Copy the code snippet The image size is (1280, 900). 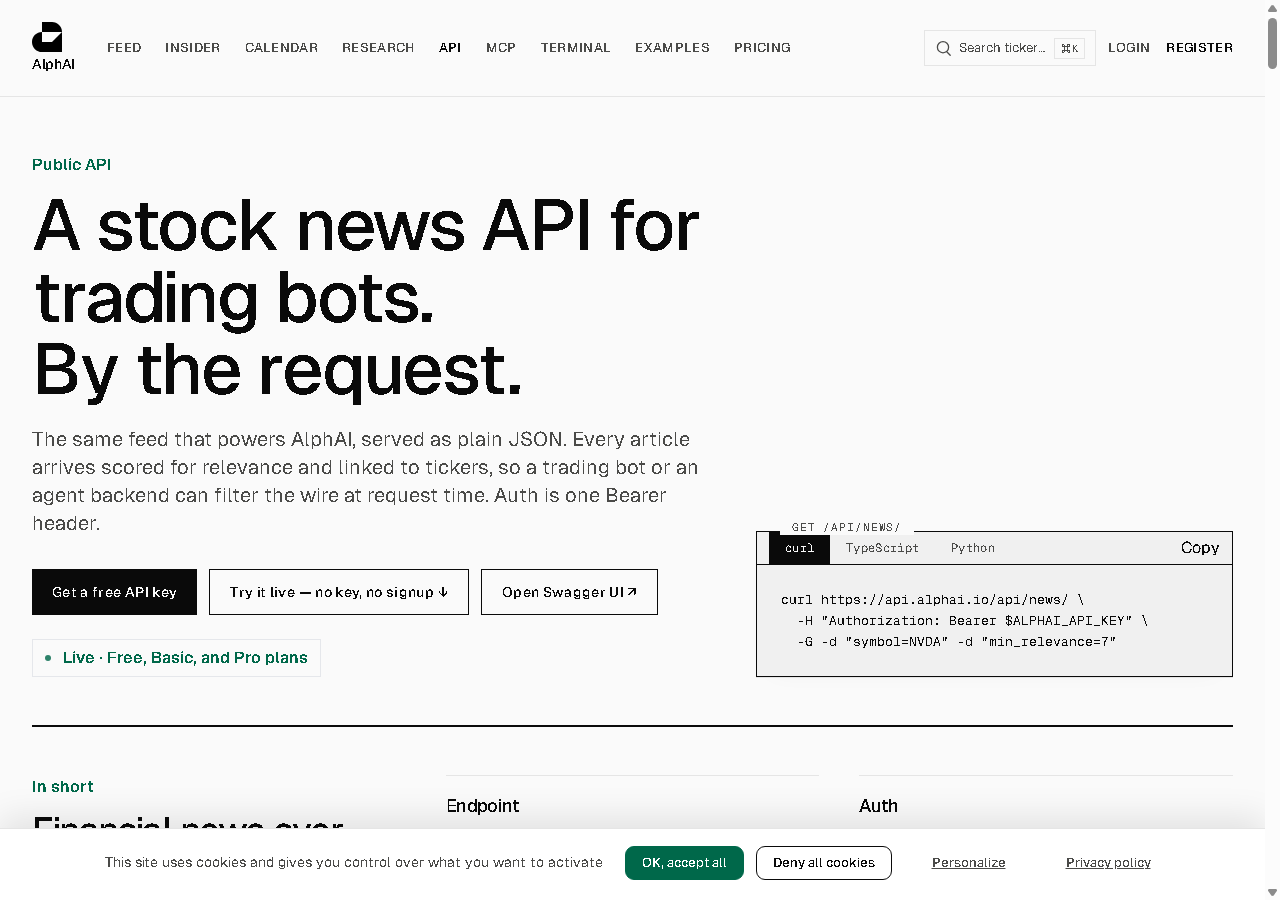1200,548
